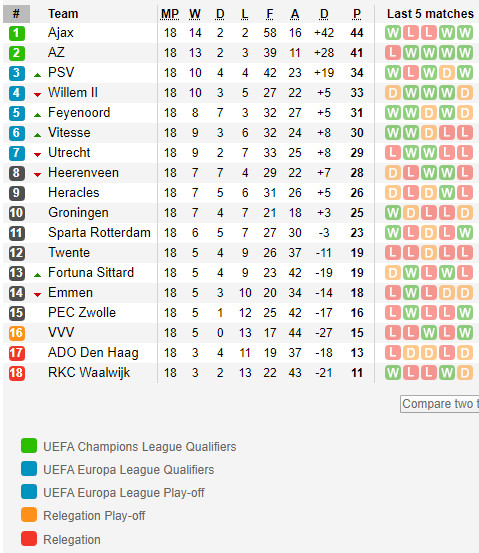Click the red position 18 badge
479x553 pixels.
point(16,373)
